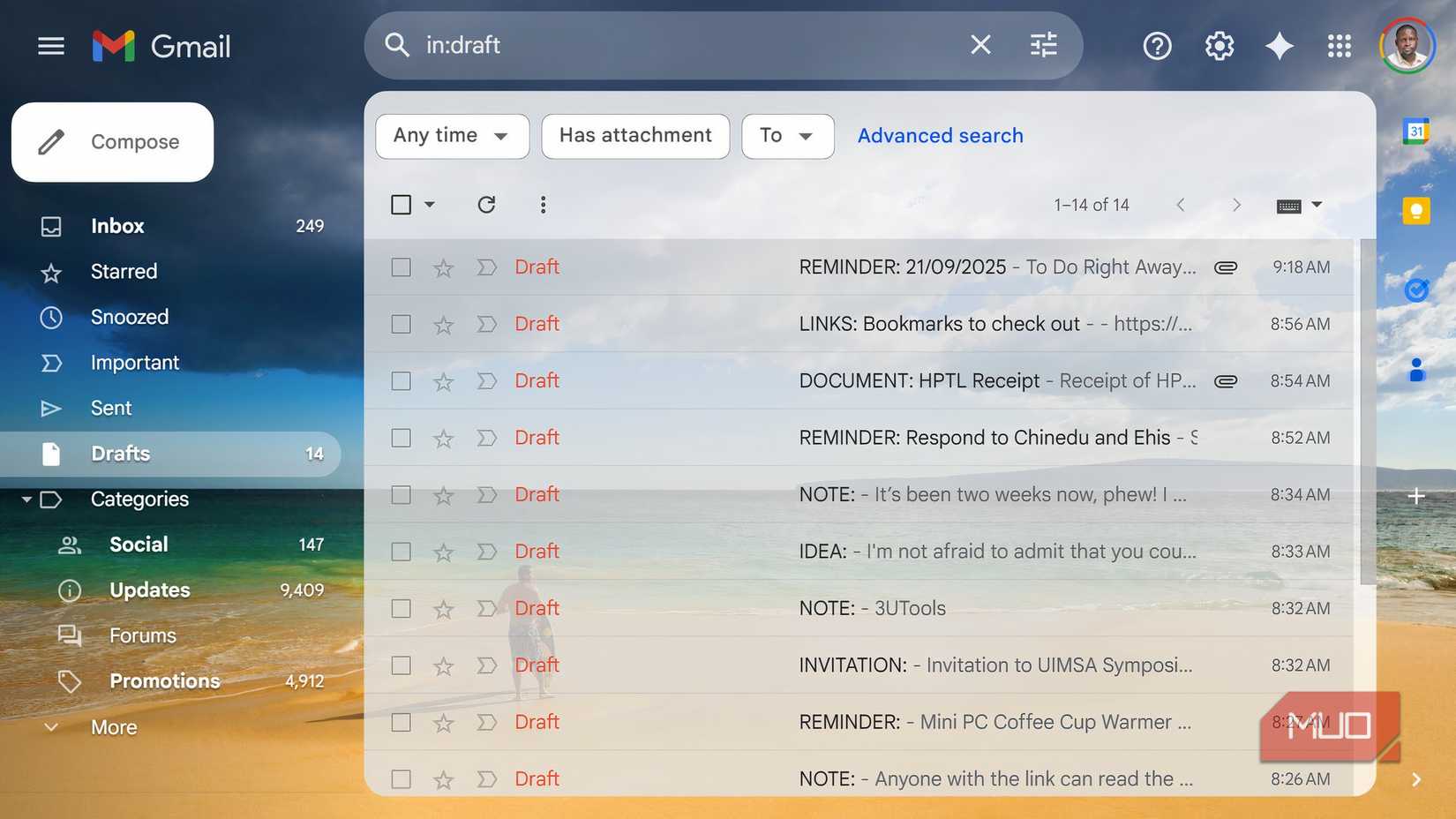The image size is (1456, 819).
Task: Open the input tools keyboard dropdown arrow
Action: point(1317,205)
